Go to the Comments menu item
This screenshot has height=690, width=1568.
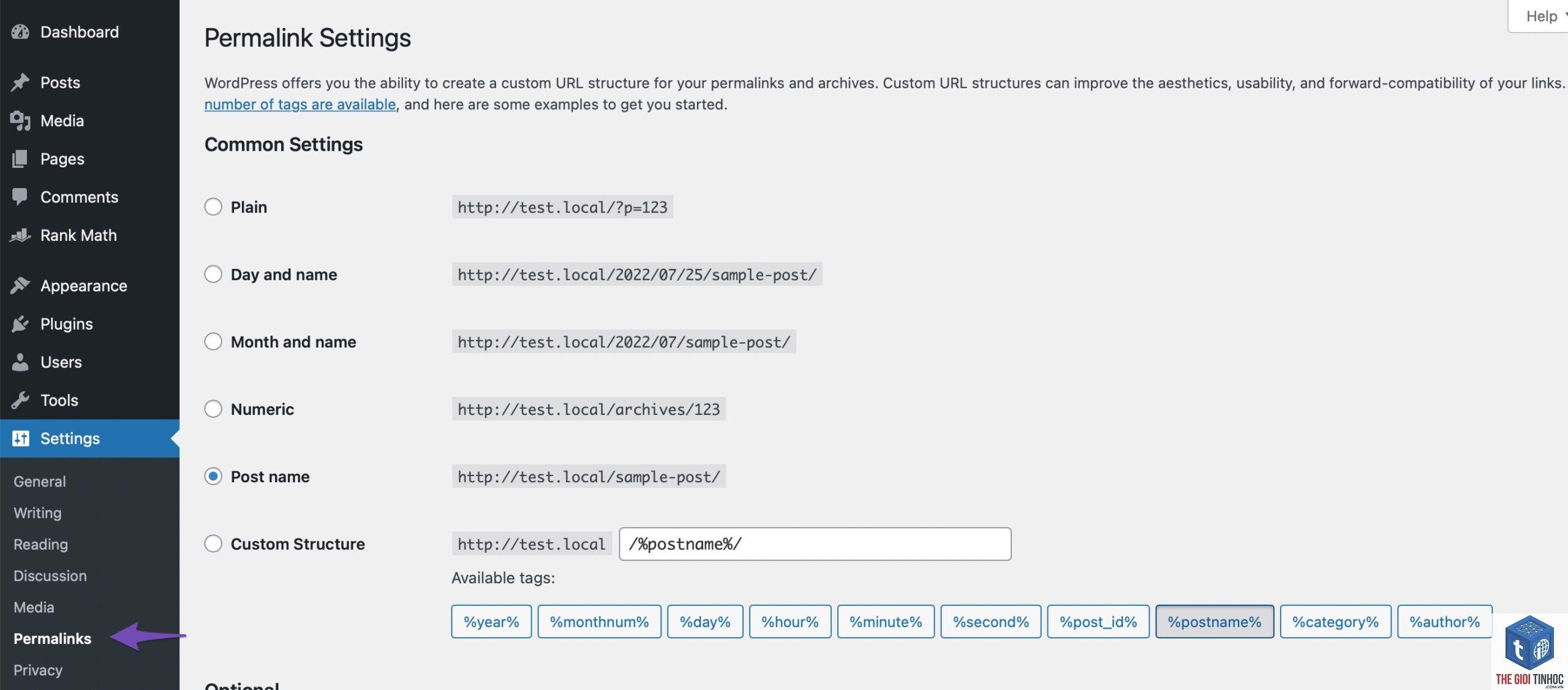[x=89, y=197]
